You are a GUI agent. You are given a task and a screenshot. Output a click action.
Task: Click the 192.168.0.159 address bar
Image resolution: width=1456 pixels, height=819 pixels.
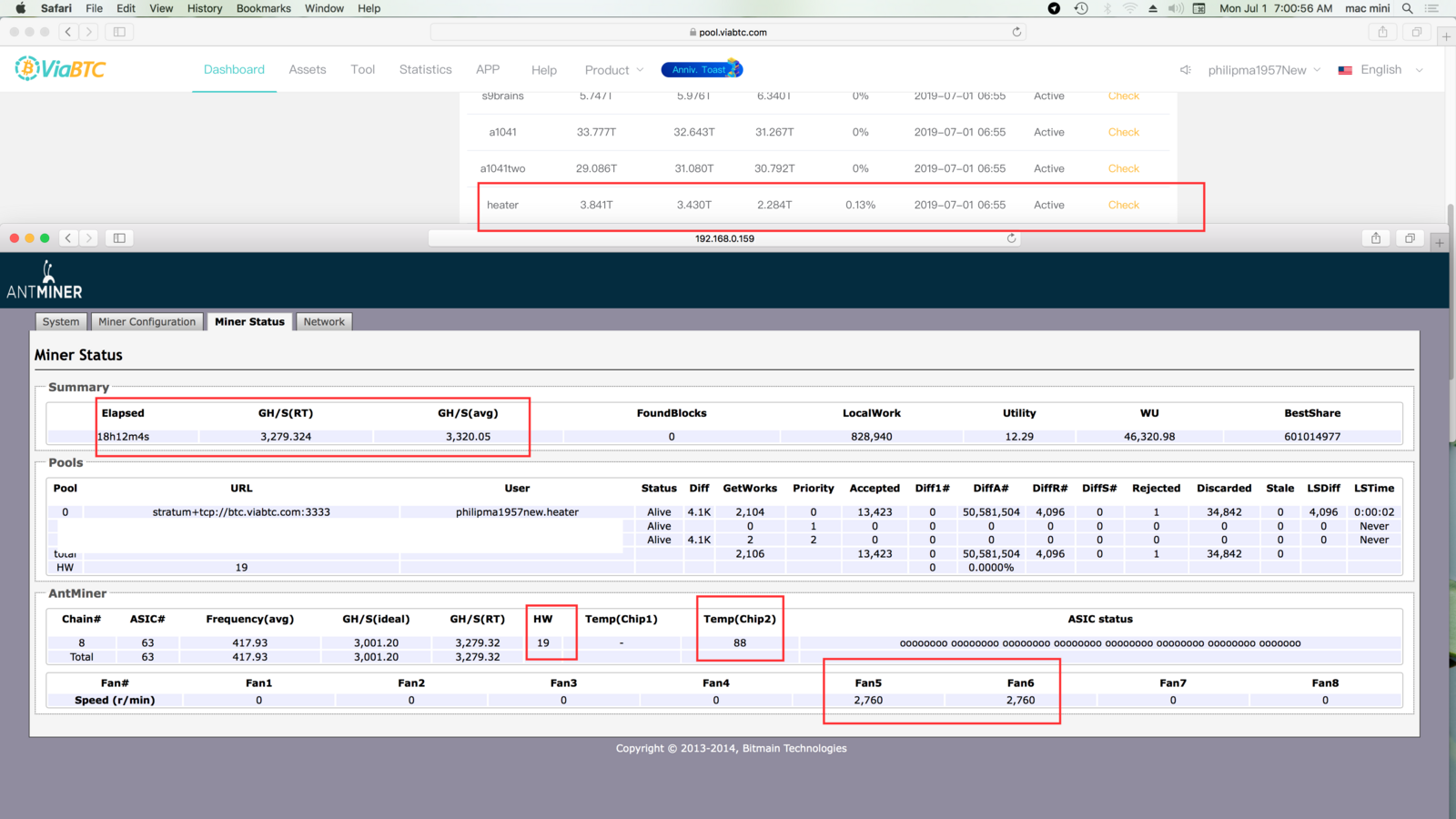[724, 238]
